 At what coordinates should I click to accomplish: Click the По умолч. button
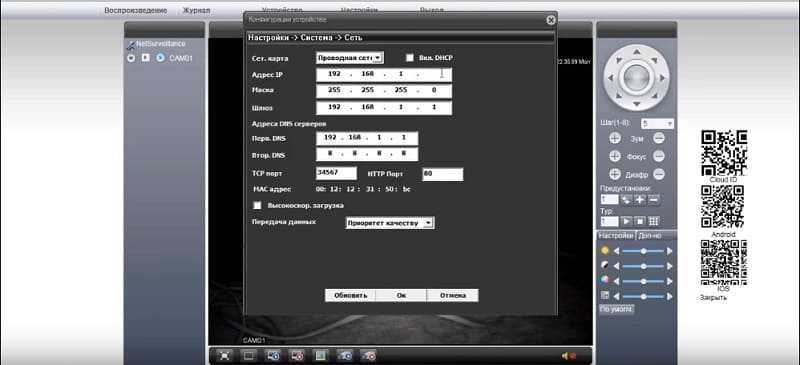click(x=616, y=309)
